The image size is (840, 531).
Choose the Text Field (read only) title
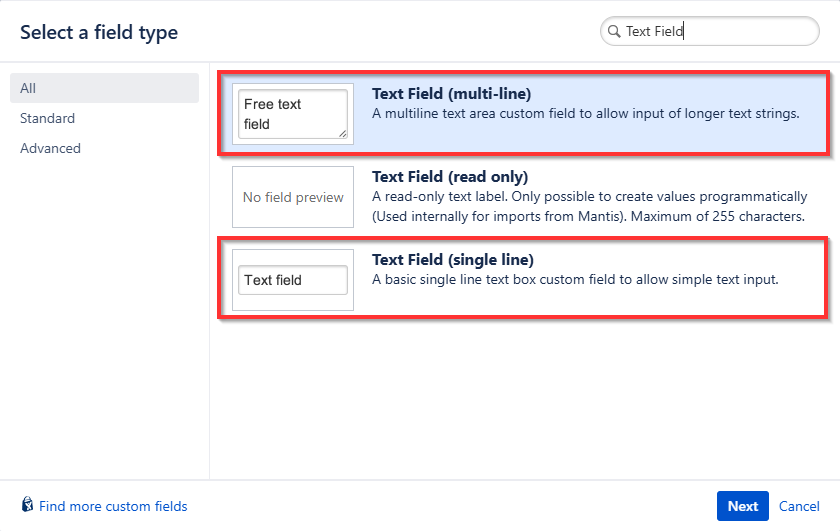click(x=450, y=177)
